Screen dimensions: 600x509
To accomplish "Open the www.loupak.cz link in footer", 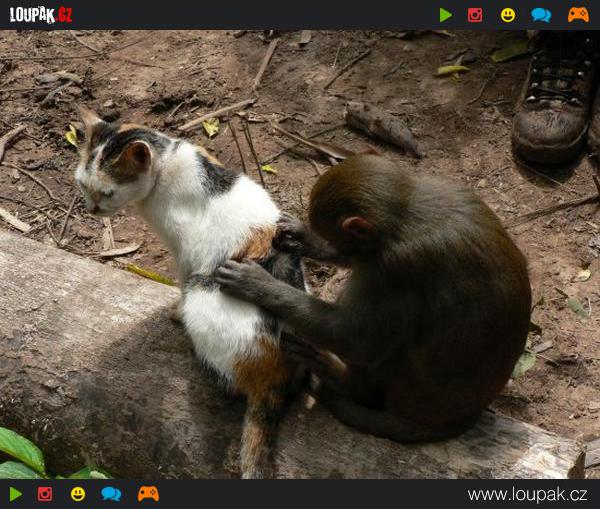I will pos(527,495).
